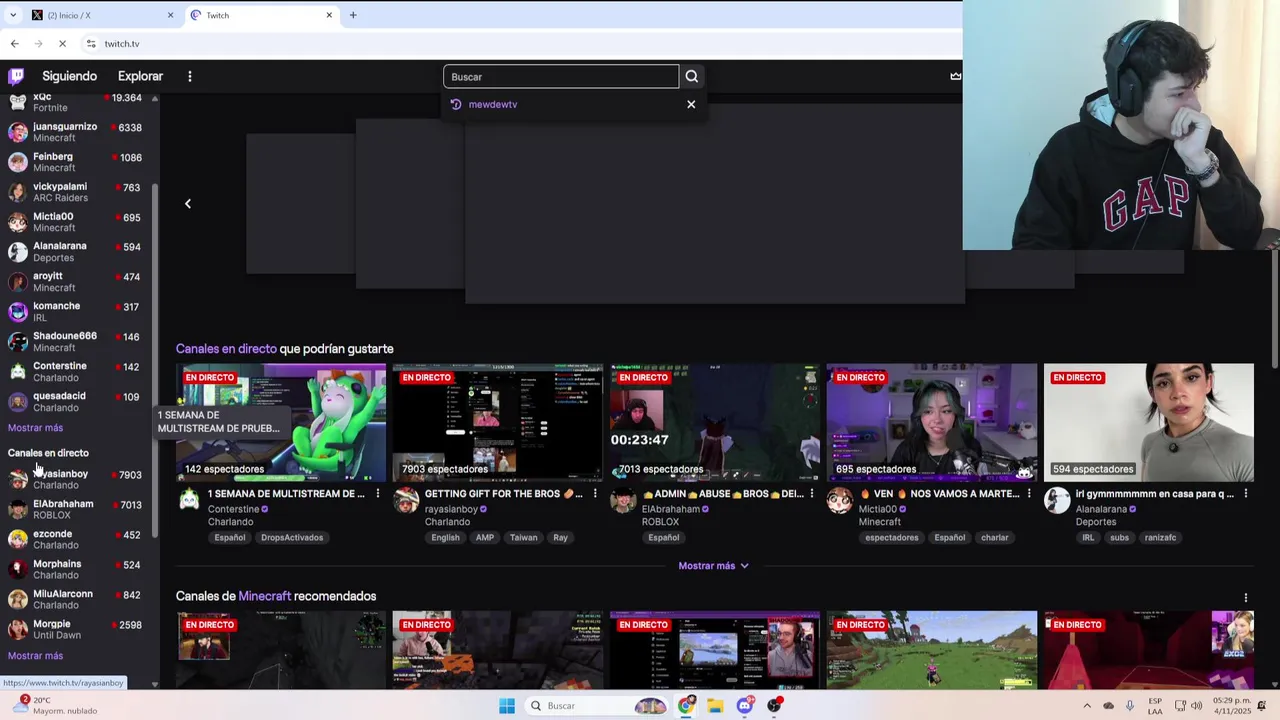Image resolution: width=1280 pixels, height=720 pixels.
Task: Open stream thumbnail with 7903 espectadores
Action: tap(498, 423)
